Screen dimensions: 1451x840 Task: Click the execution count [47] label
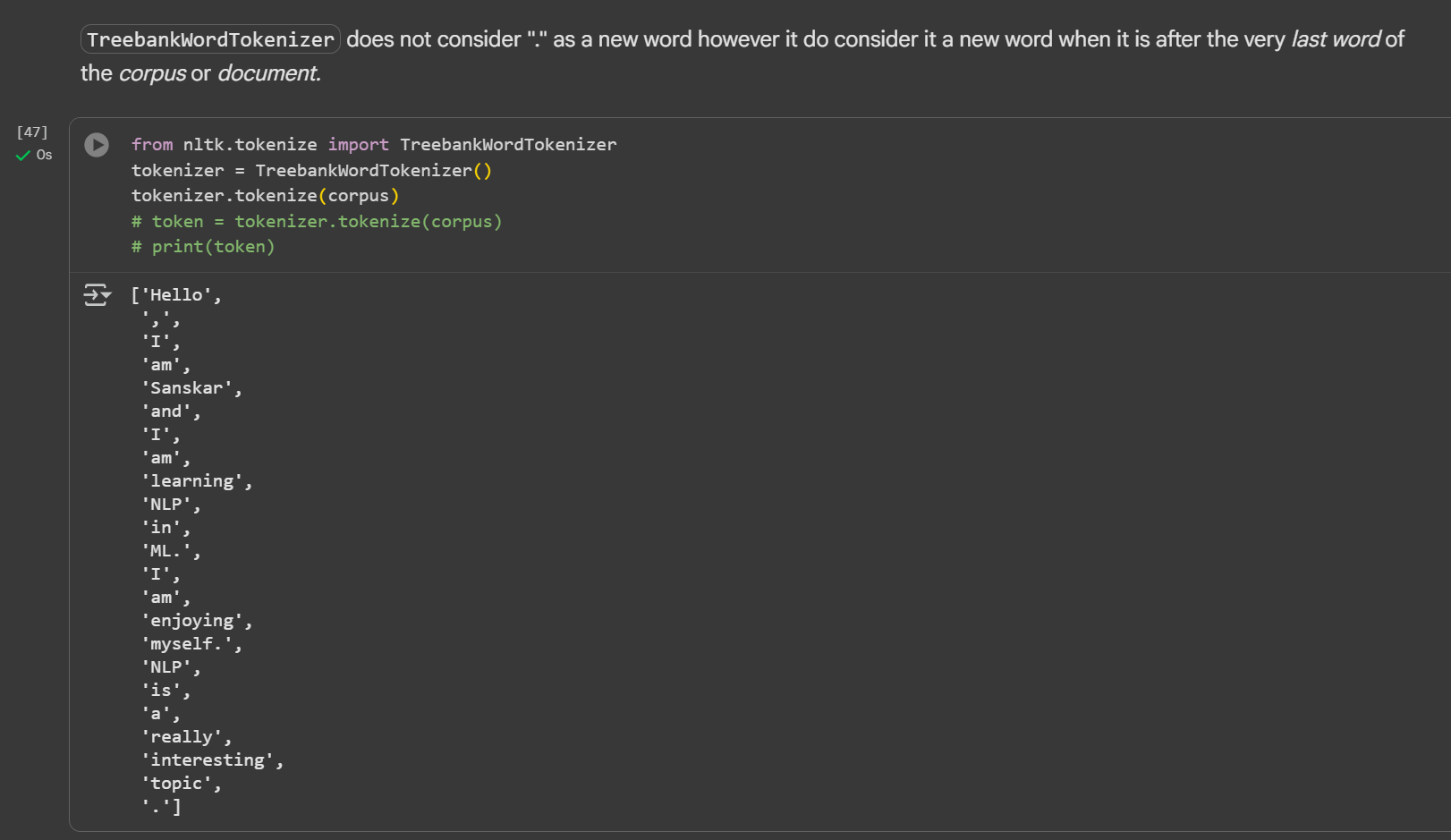click(x=32, y=132)
